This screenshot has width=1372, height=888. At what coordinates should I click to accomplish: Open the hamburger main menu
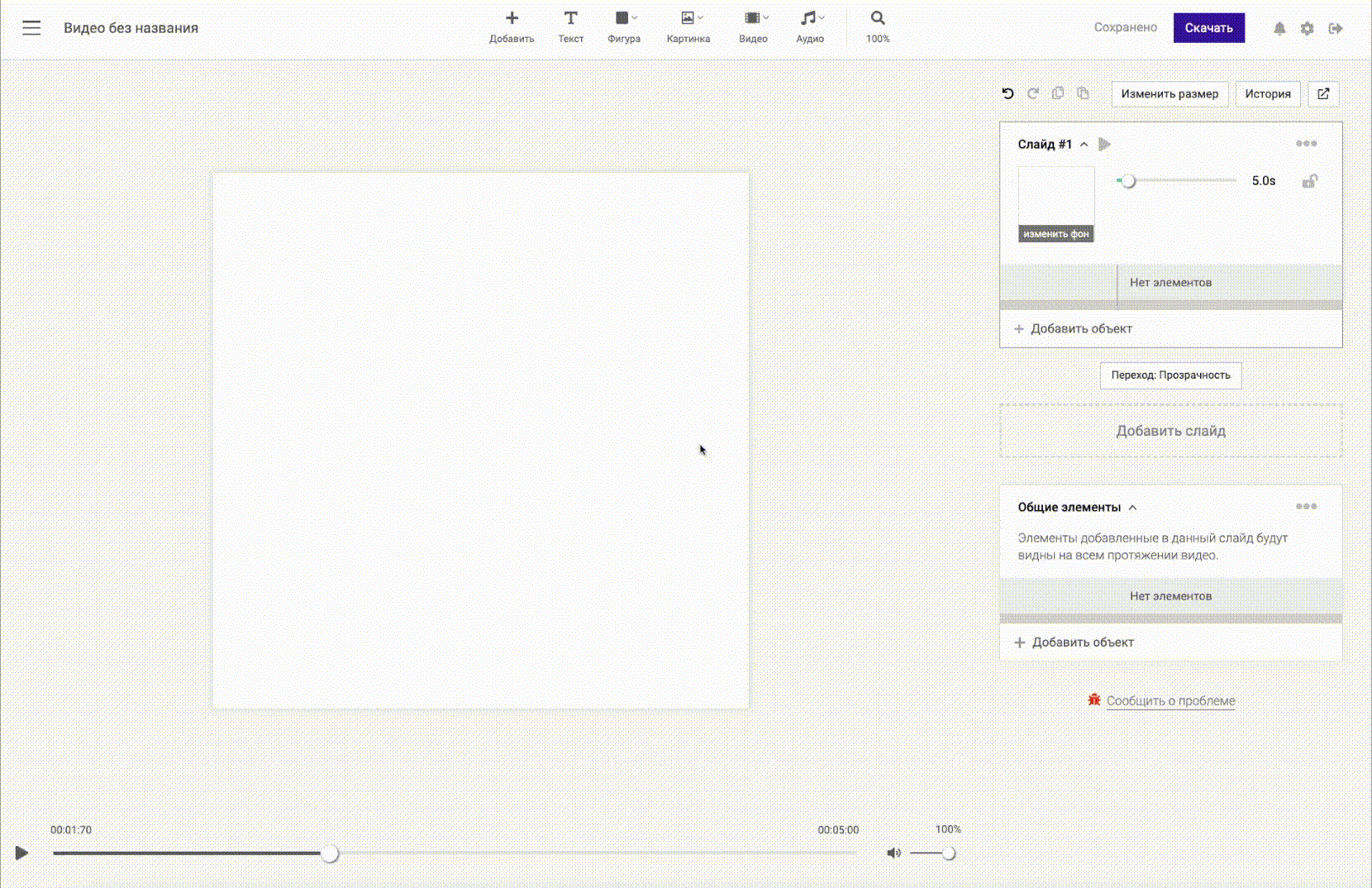(x=31, y=28)
